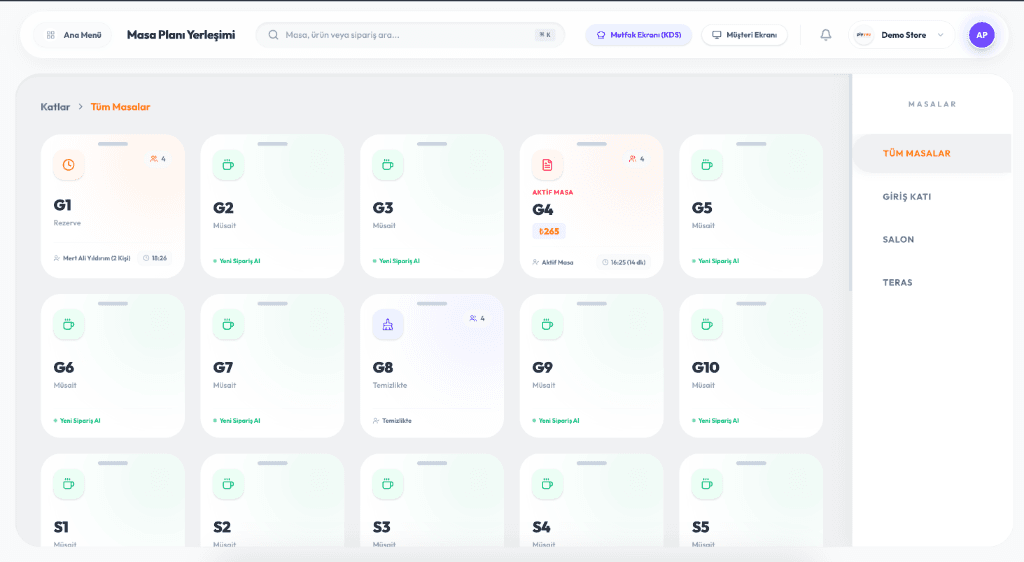Click the G8 table name

(383, 367)
